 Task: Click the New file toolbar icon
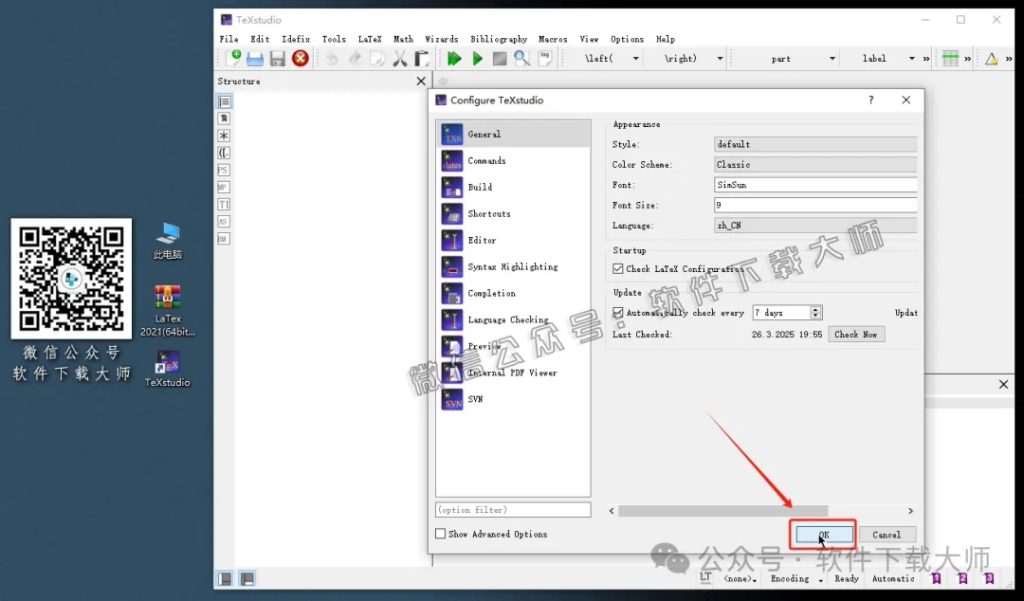point(233,59)
